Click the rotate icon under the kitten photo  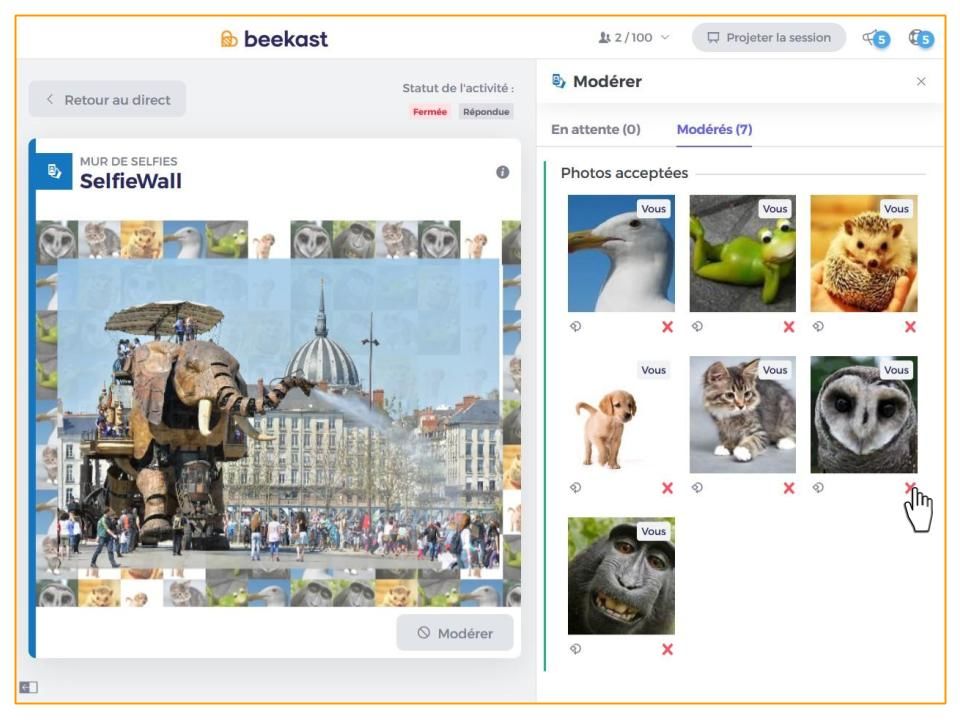[x=697, y=487]
